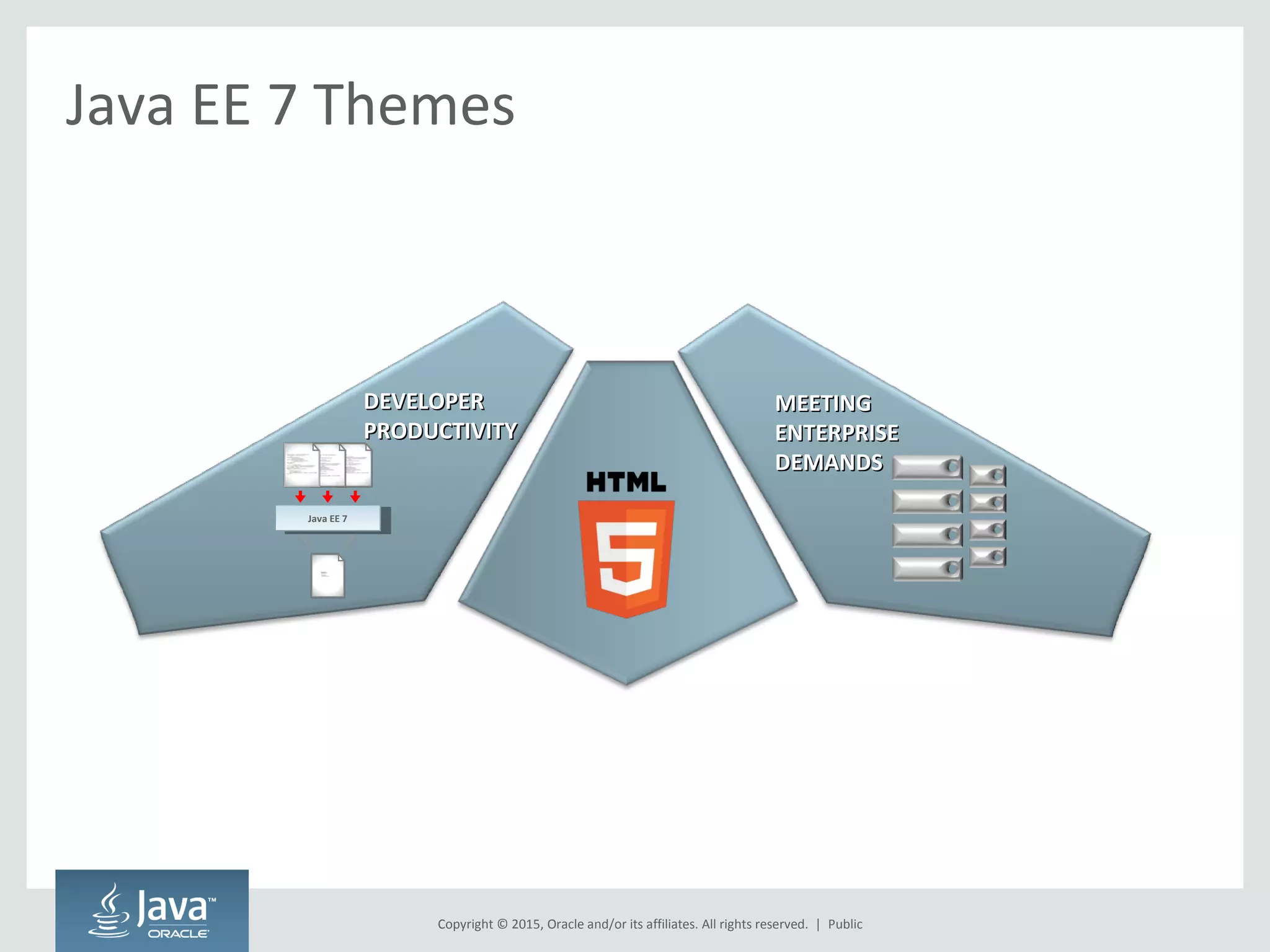1270x952 pixels.
Task: Click the middle red down arrow
Action: (x=327, y=496)
